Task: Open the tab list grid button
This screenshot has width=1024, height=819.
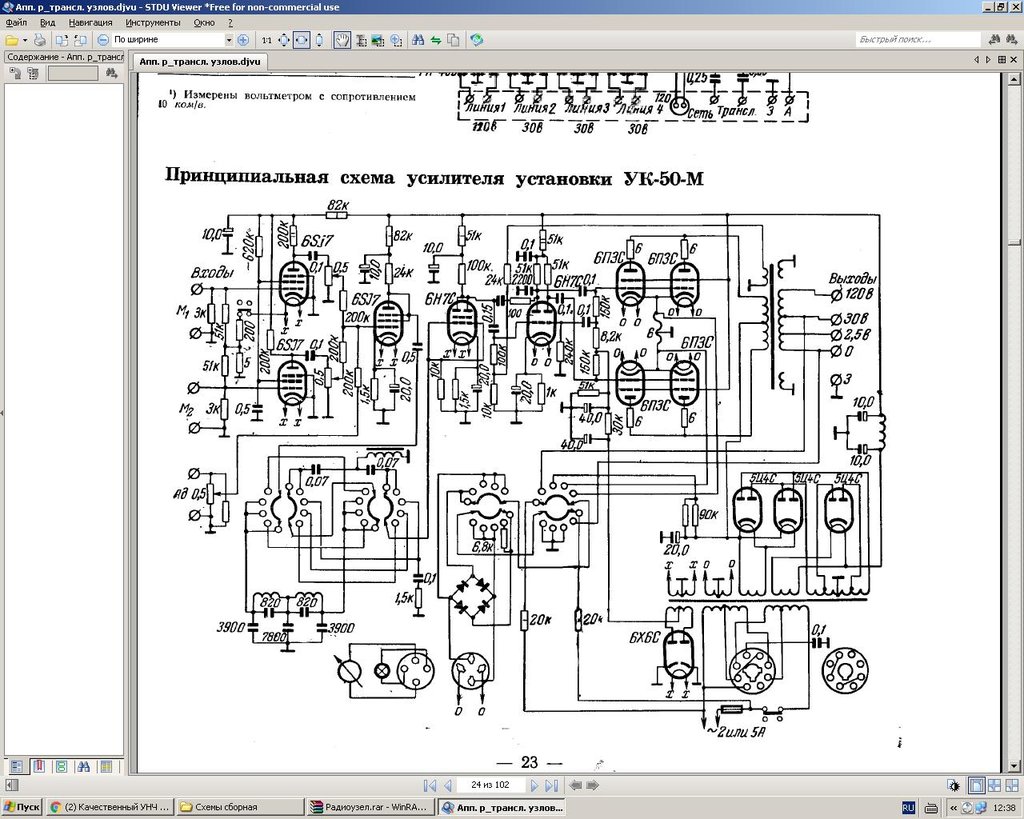Action: [x=1001, y=60]
